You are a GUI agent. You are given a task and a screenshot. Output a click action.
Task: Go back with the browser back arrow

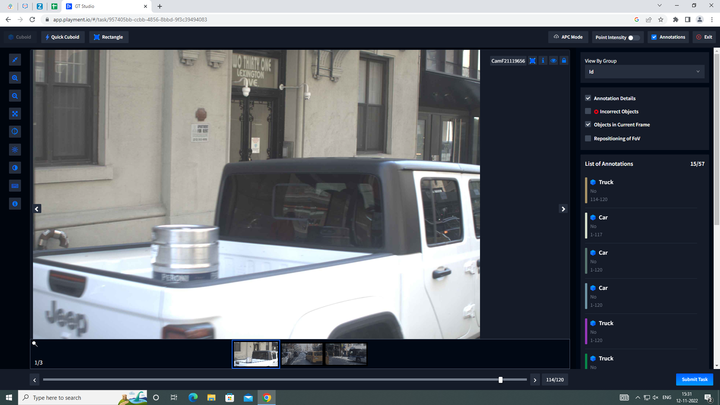8,20
